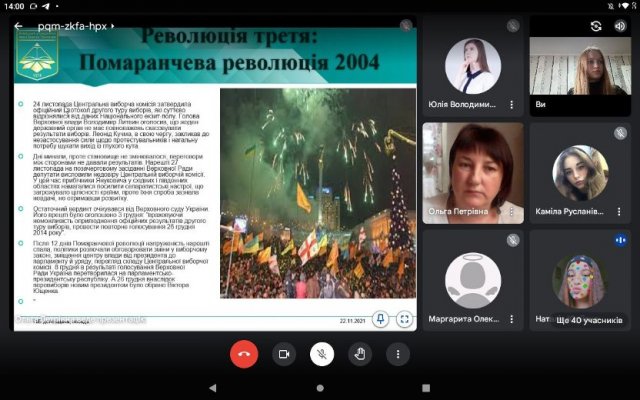This screenshot has height=400, width=640.
Task: Select your own video tile labeled Ви
Action: (580, 66)
